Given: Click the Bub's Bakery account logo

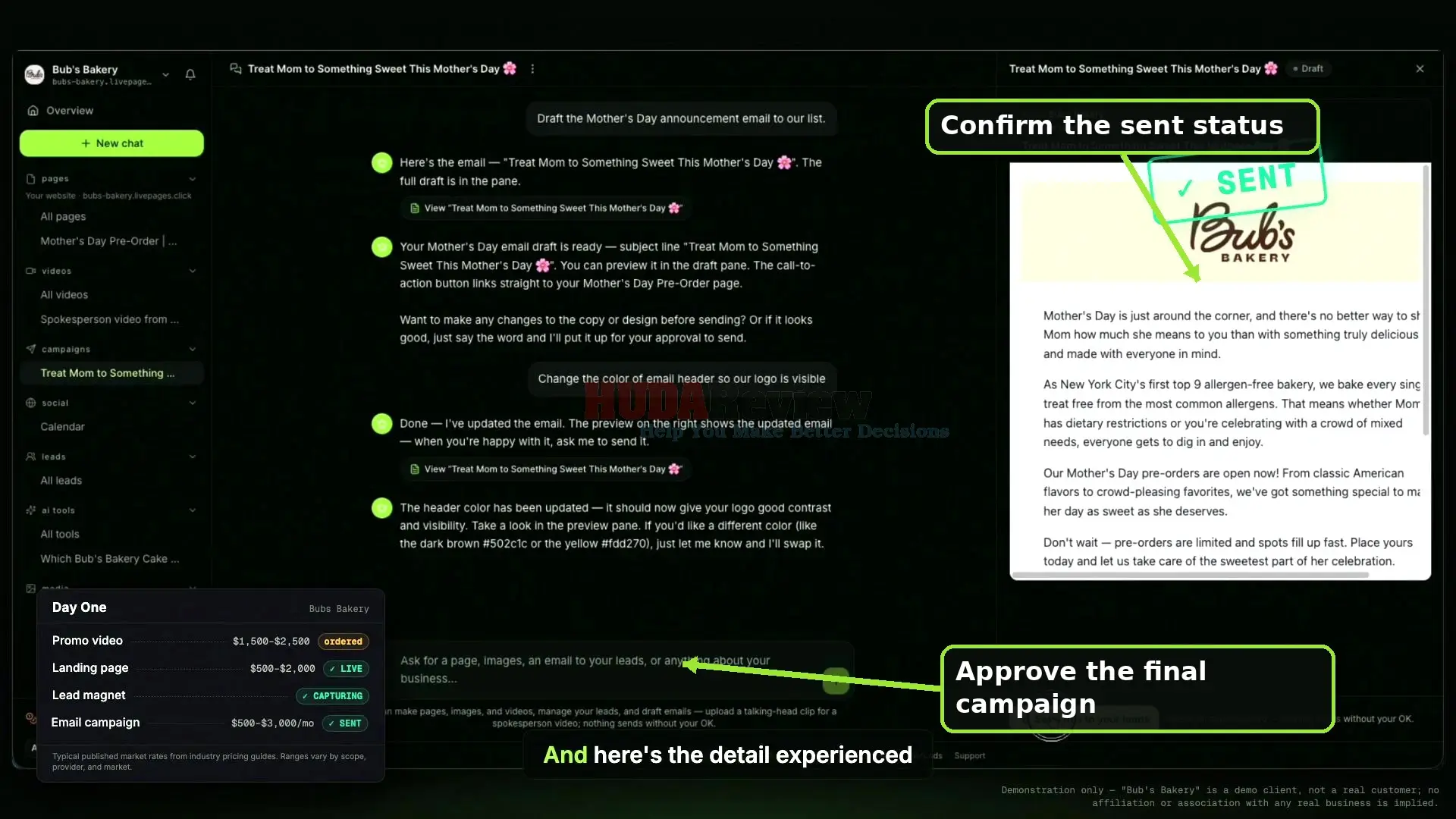Looking at the screenshot, I should click(x=34, y=74).
